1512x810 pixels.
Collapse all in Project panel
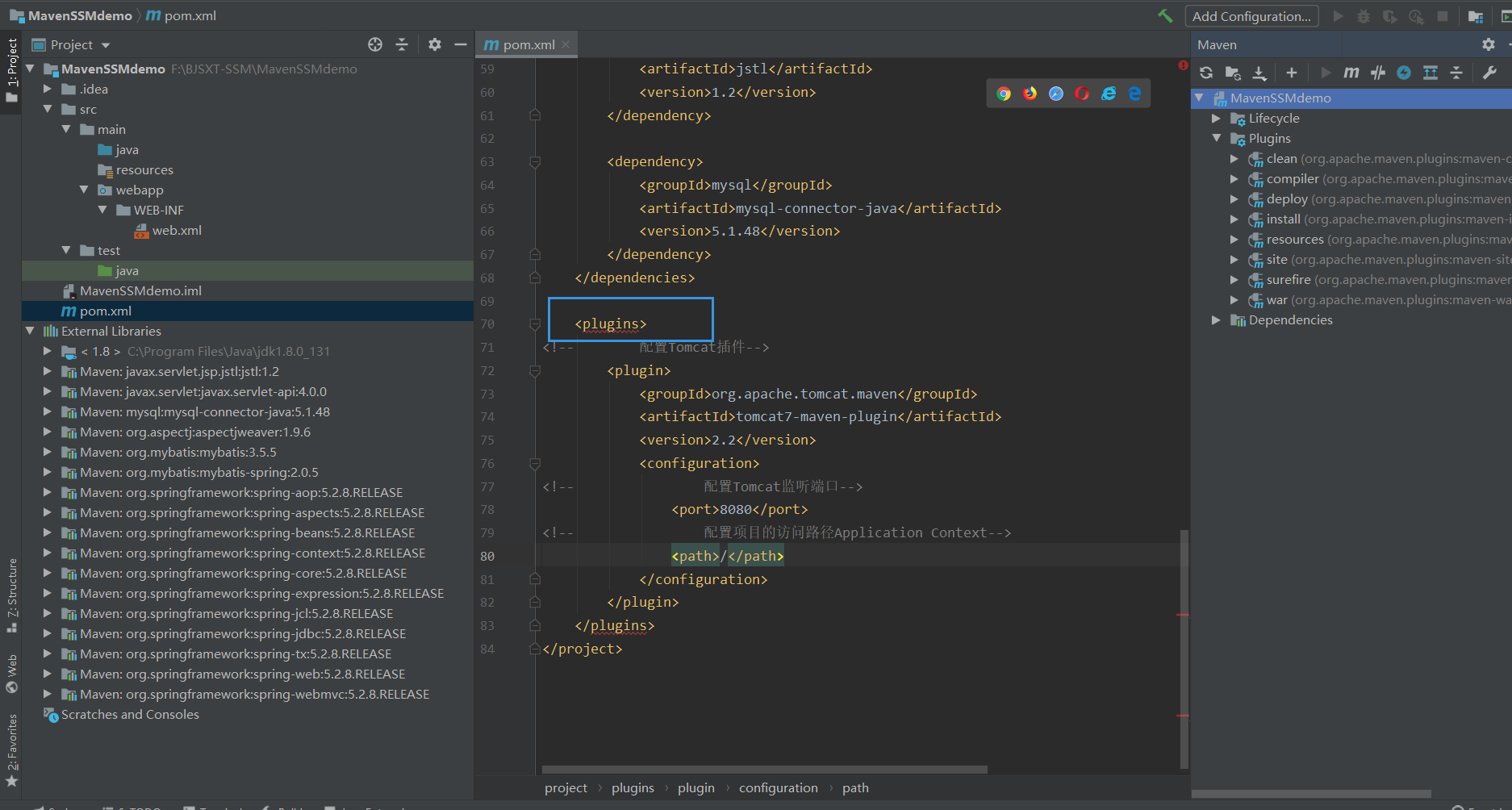(402, 44)
